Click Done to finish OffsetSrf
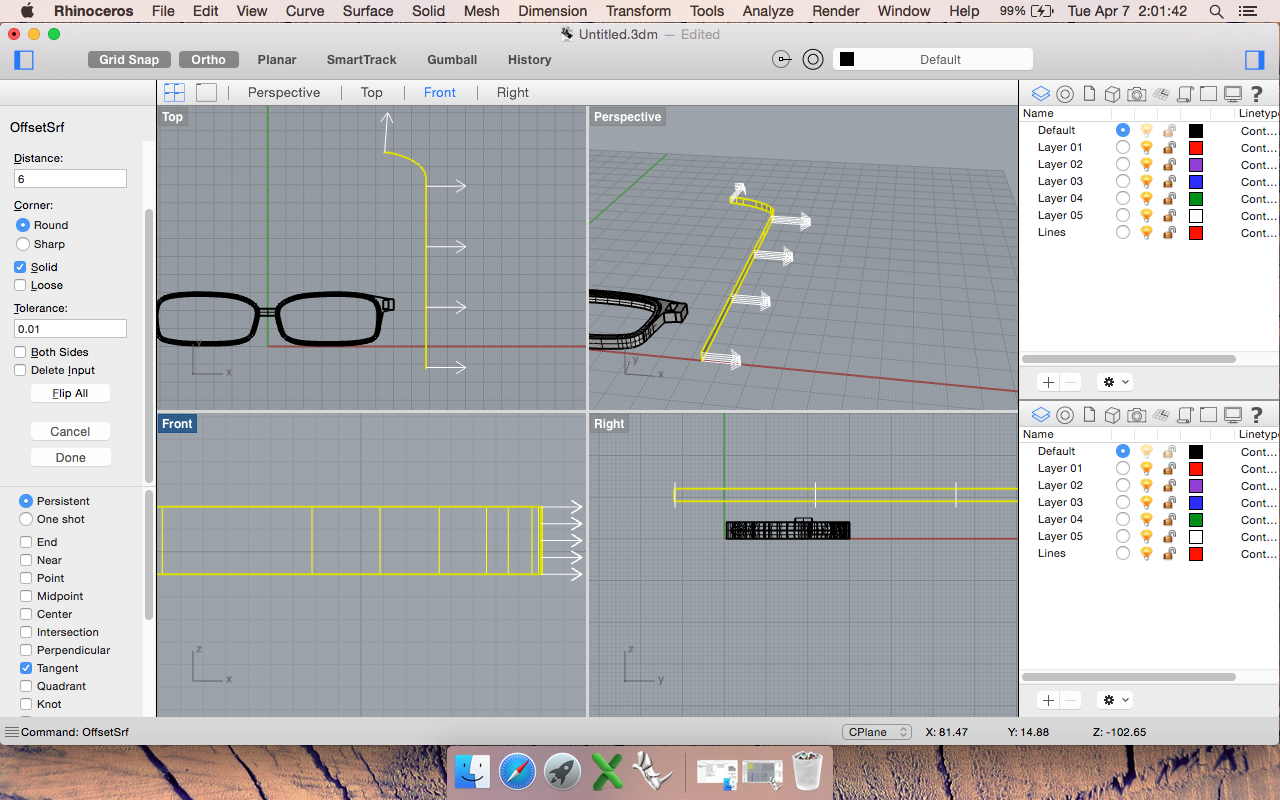1280x800 pixels. pos(70,457)
